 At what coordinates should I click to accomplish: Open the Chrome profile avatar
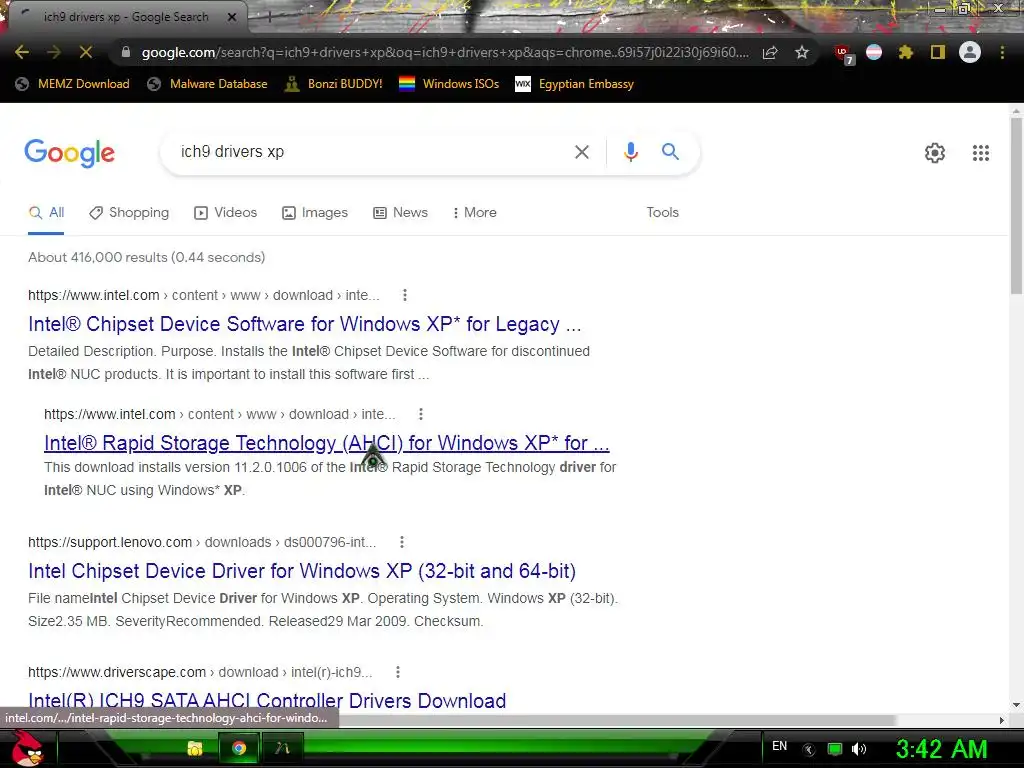970,52
